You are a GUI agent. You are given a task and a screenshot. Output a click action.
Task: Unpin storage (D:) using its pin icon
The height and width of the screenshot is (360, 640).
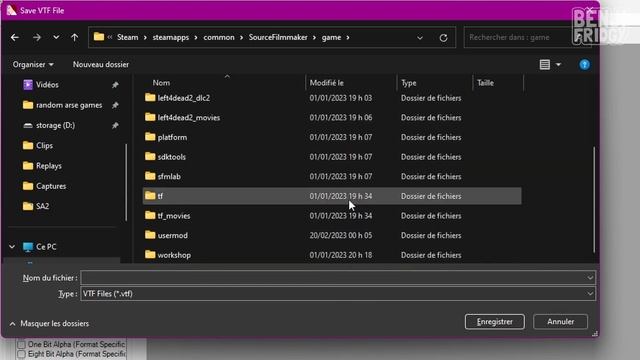pyautogui.click(x=115, y=126)
